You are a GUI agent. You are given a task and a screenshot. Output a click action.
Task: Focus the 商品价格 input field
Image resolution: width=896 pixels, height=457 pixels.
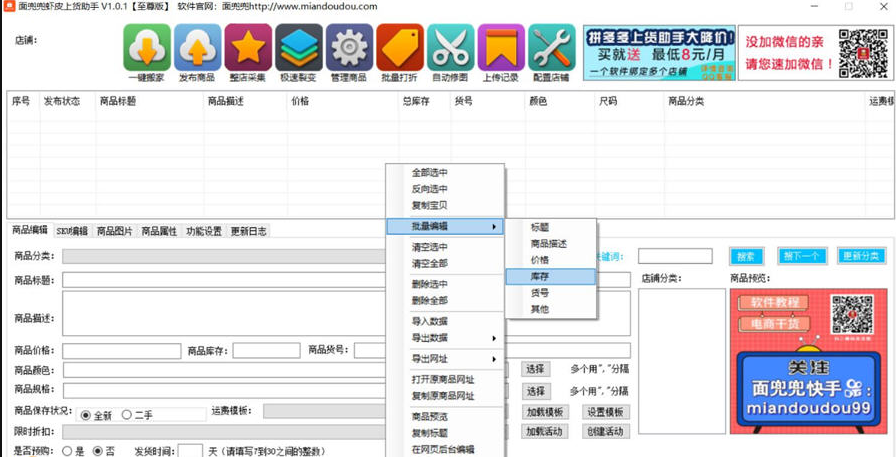[x=122, y=351]
